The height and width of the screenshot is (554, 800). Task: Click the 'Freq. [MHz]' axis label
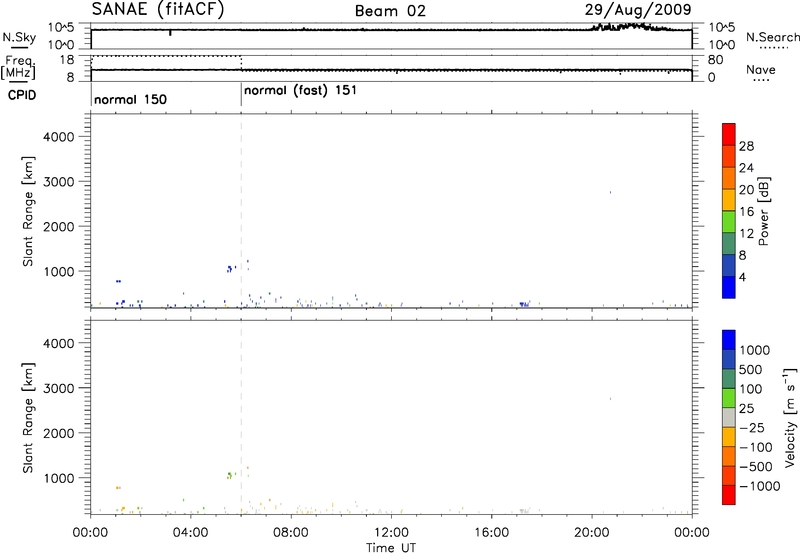pyautogui.click(x=19, y=67)
